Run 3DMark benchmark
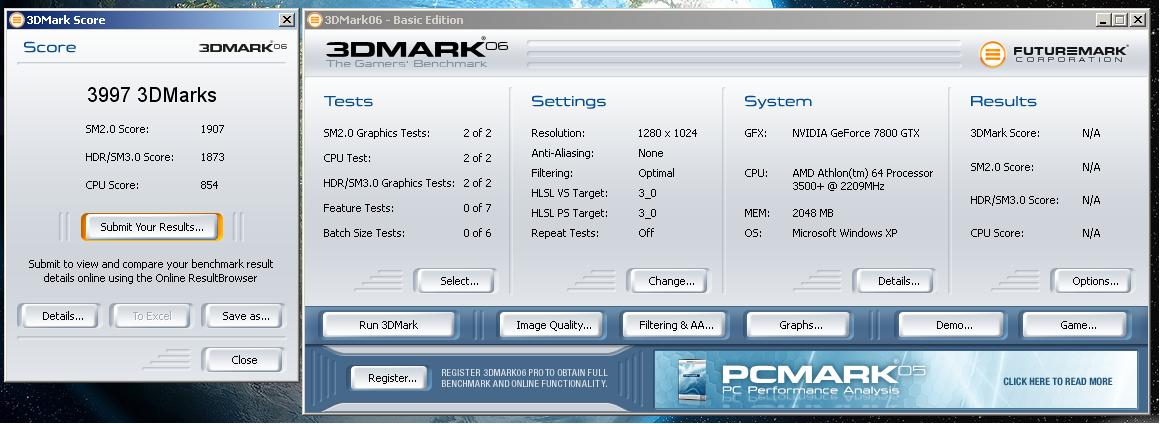Screen dimensions: 1160x424 [x=388, y=325]
